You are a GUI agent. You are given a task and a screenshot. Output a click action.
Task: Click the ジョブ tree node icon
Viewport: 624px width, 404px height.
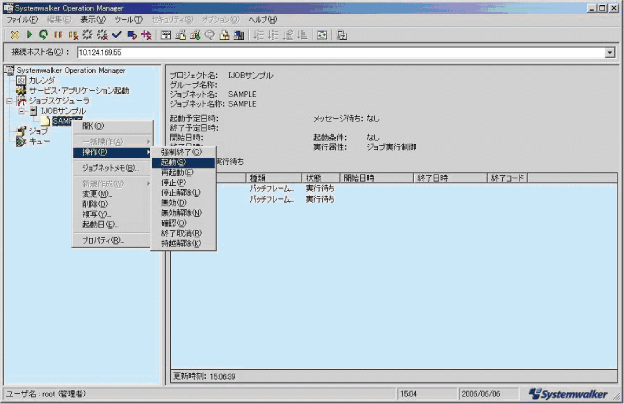coord(21,131)
